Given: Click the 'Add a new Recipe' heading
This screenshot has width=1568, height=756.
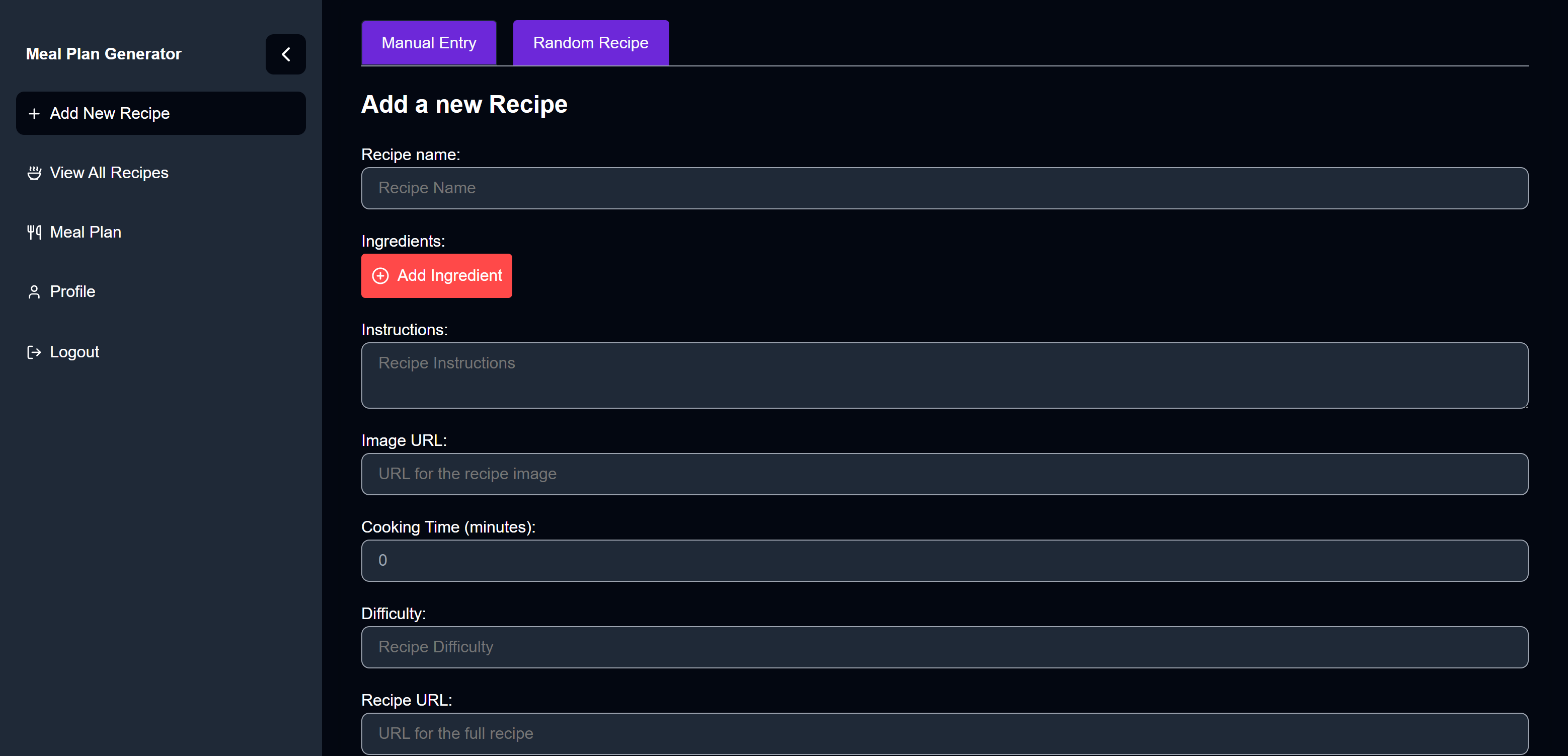Looking at the screenshot, I should point(464,105).
